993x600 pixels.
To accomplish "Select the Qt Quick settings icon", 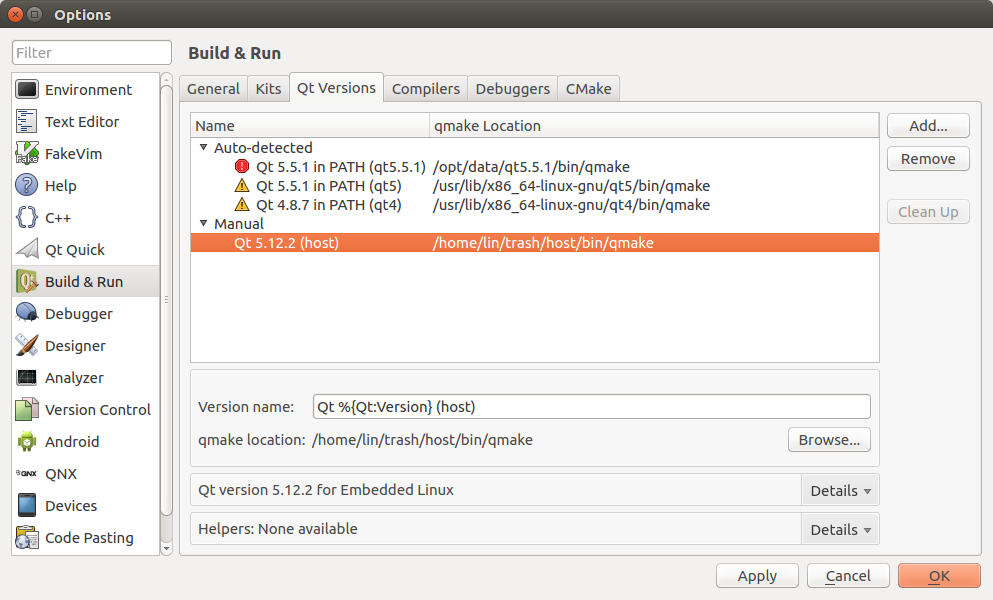I will point(26,249).
